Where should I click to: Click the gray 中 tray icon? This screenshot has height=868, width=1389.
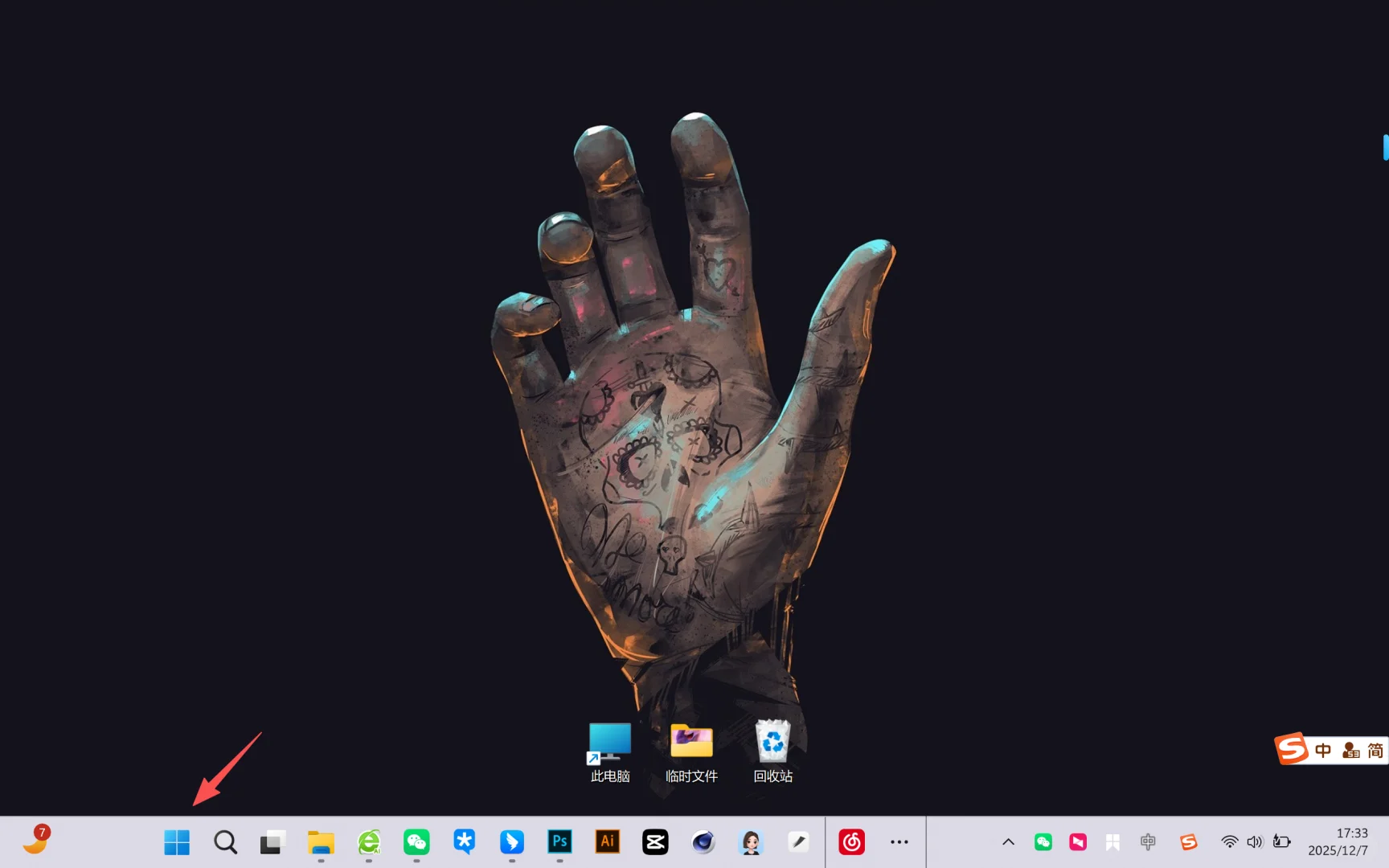tap(1148, 842)
